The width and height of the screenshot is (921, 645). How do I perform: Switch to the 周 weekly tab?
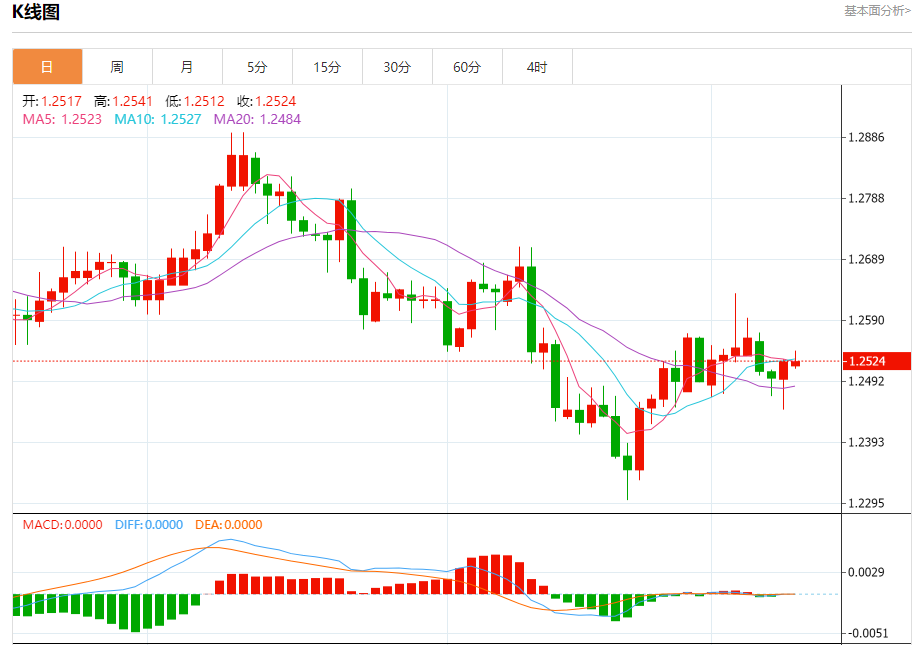(x=117, y=67)
